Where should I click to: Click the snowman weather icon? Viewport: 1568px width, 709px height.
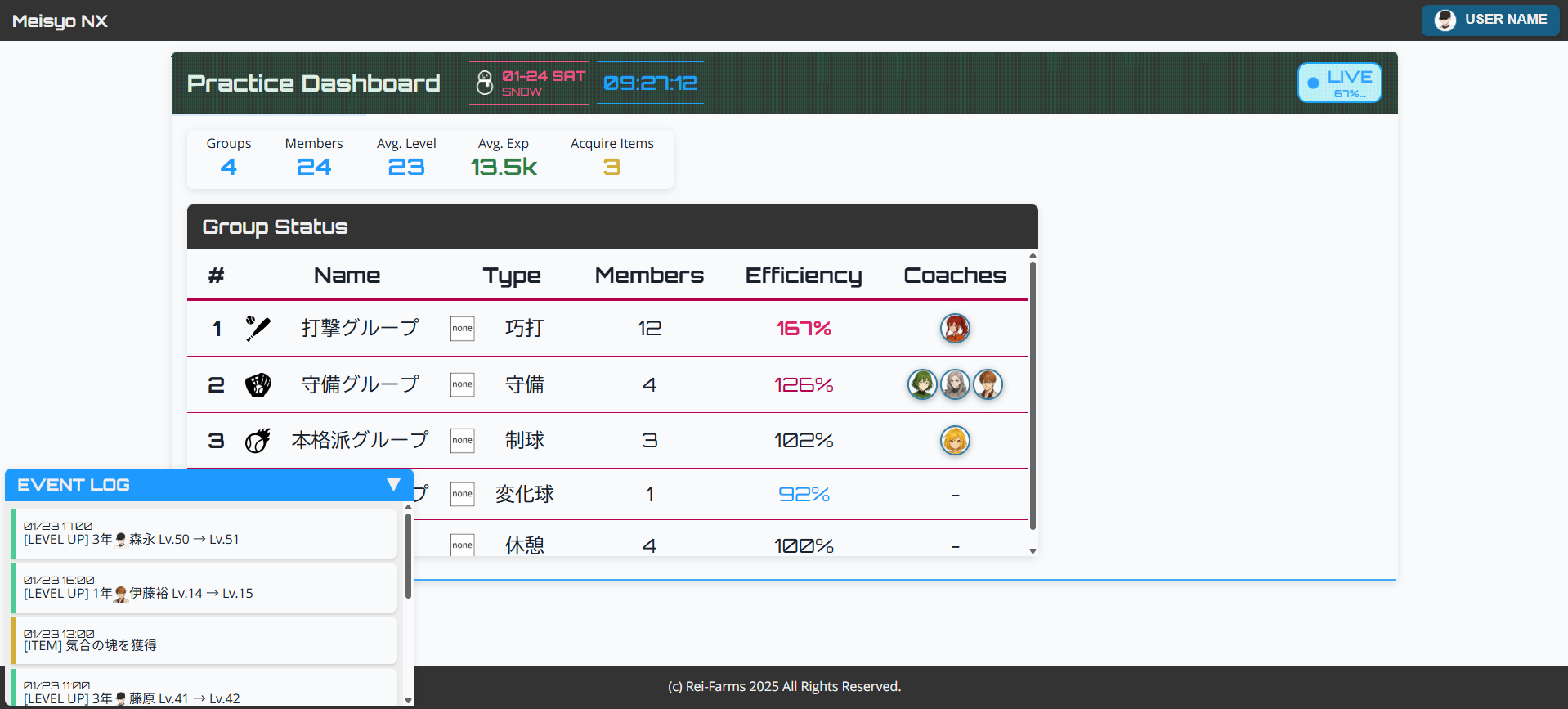[x=485, y=83]
